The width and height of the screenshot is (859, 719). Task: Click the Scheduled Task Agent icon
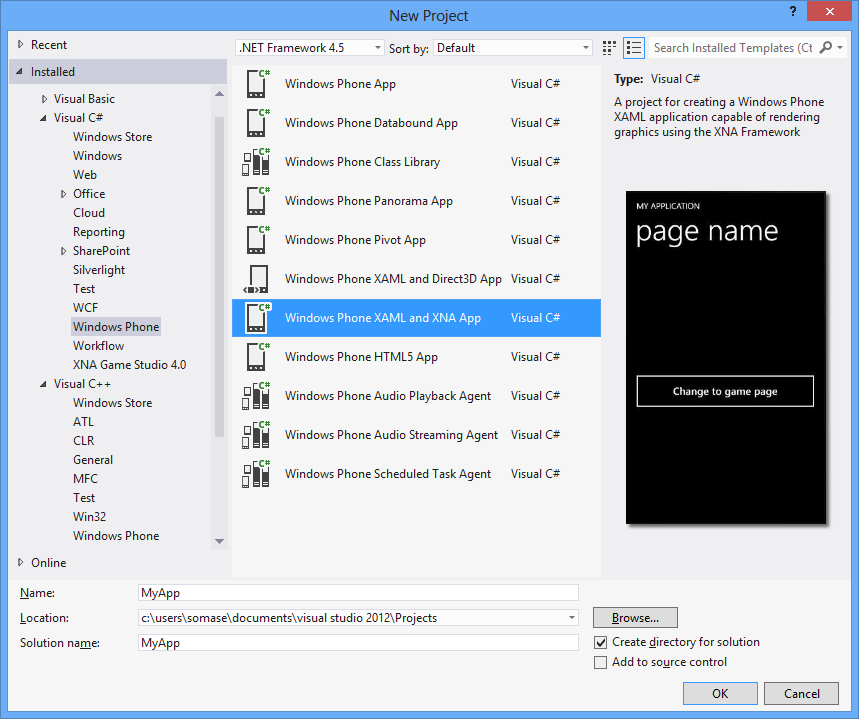tap(256, 473)
